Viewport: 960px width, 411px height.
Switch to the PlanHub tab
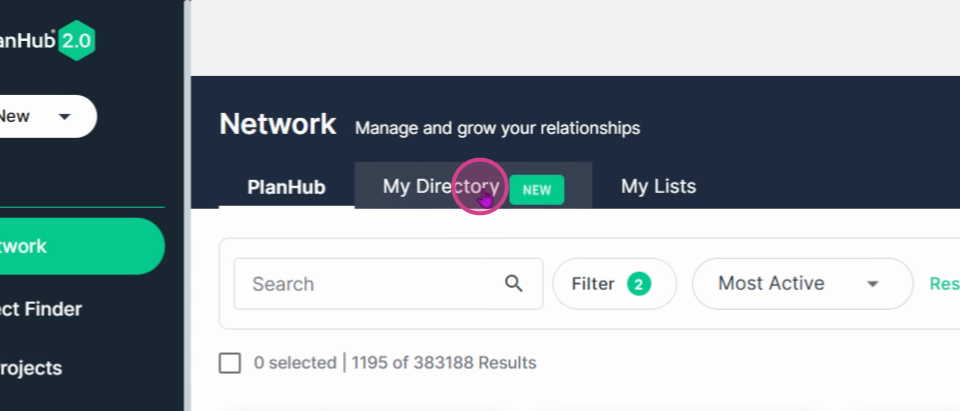[286, 187]
